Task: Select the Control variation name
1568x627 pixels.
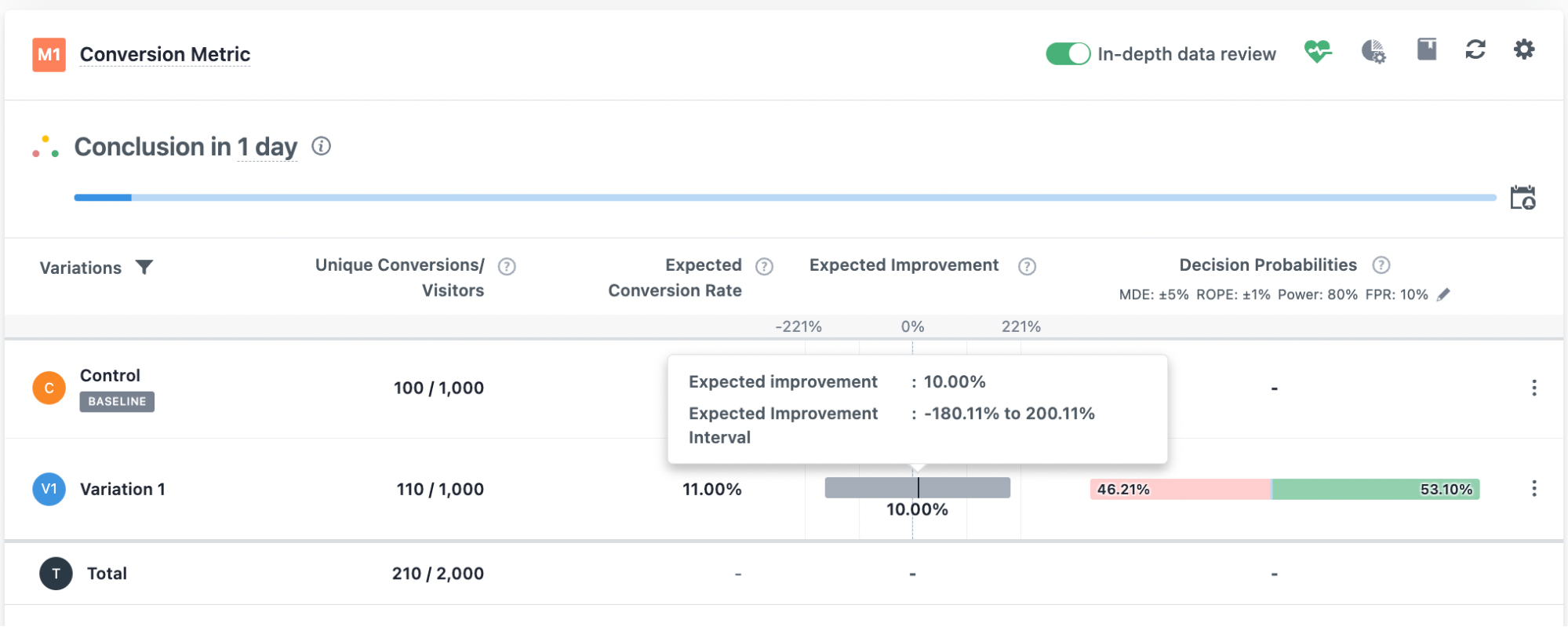Action: (x=110, y=375)
